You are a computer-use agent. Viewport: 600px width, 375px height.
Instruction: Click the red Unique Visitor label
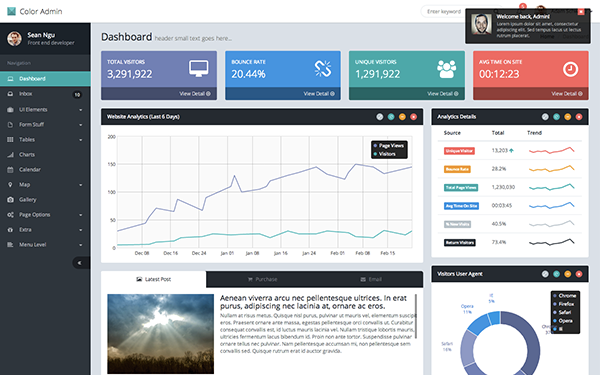(459, 151)
